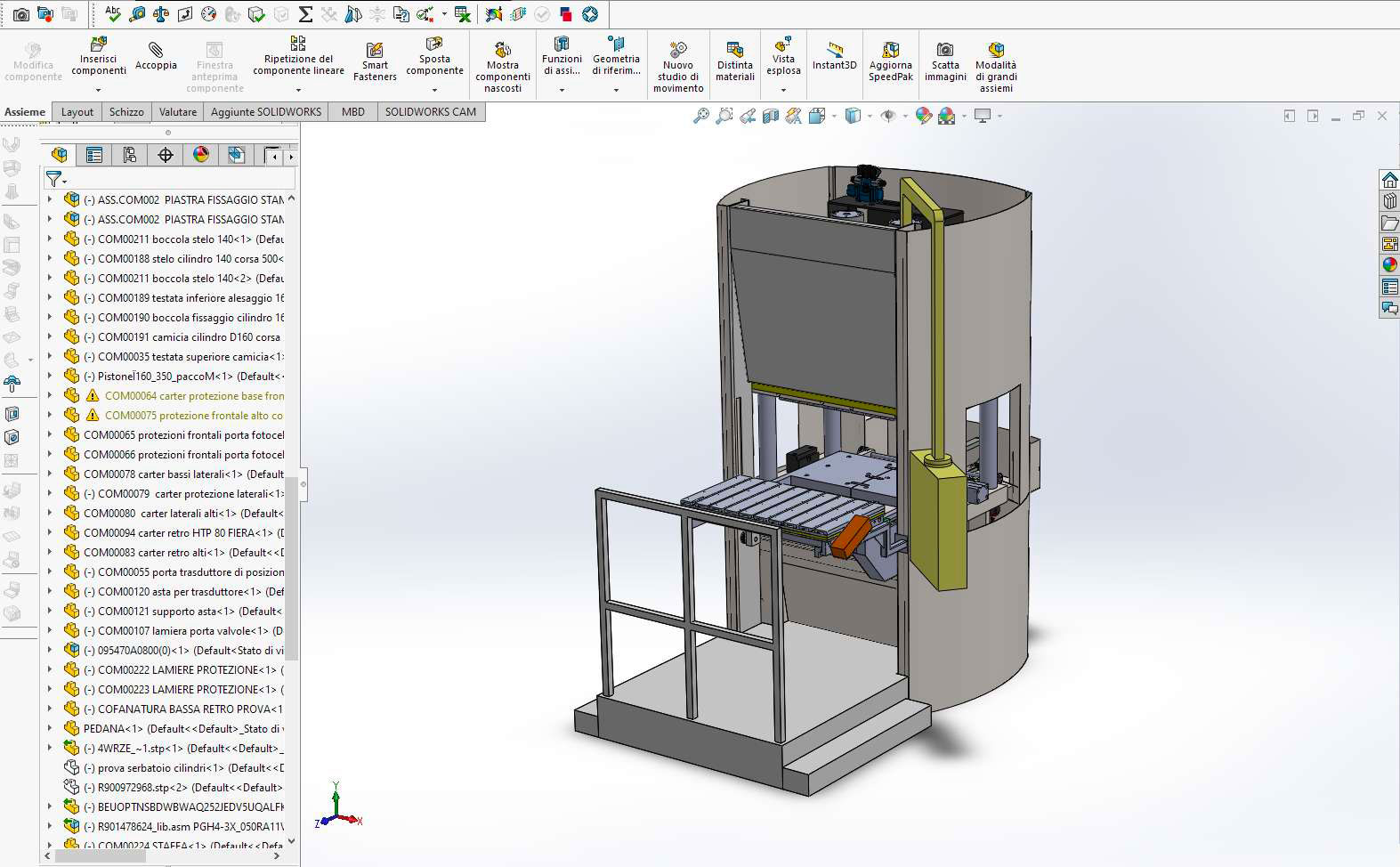Click Mostra componenti nascosti button

[x=503, y=50]
